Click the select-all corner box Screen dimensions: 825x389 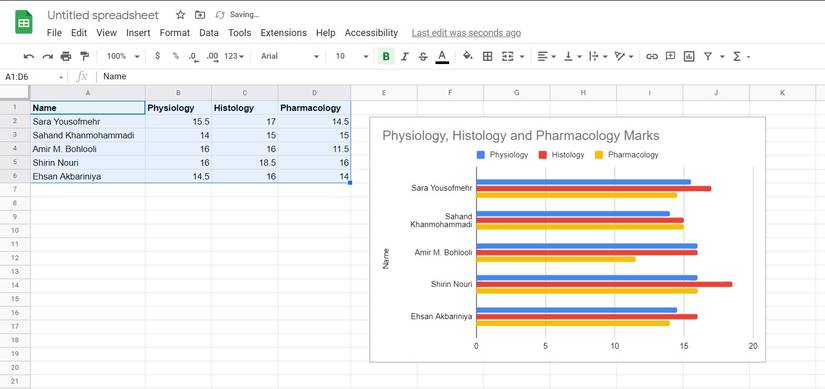click(15, 93)
